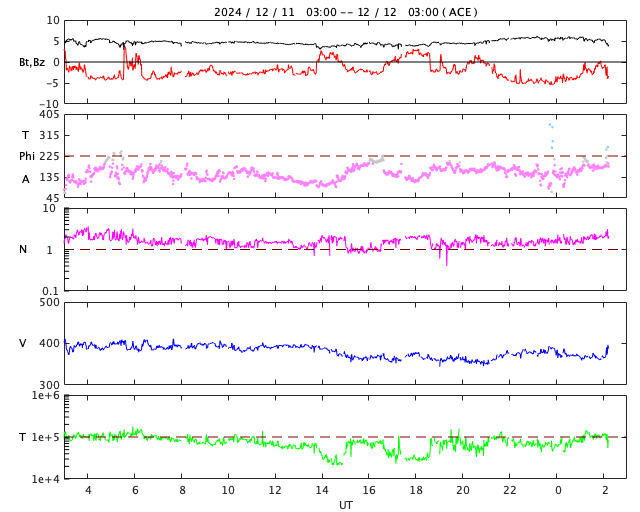Click the '405' tick value

(x=49, y=114)
